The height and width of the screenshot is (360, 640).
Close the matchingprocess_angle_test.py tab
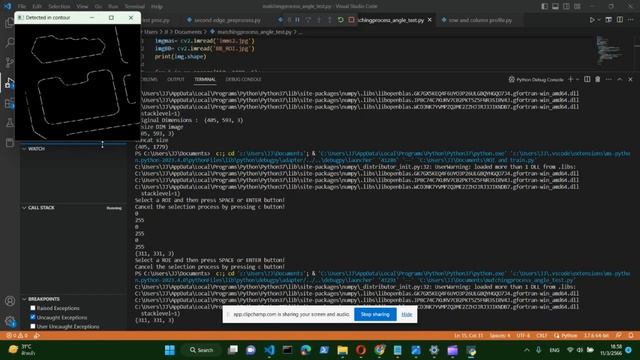point(429,20)
